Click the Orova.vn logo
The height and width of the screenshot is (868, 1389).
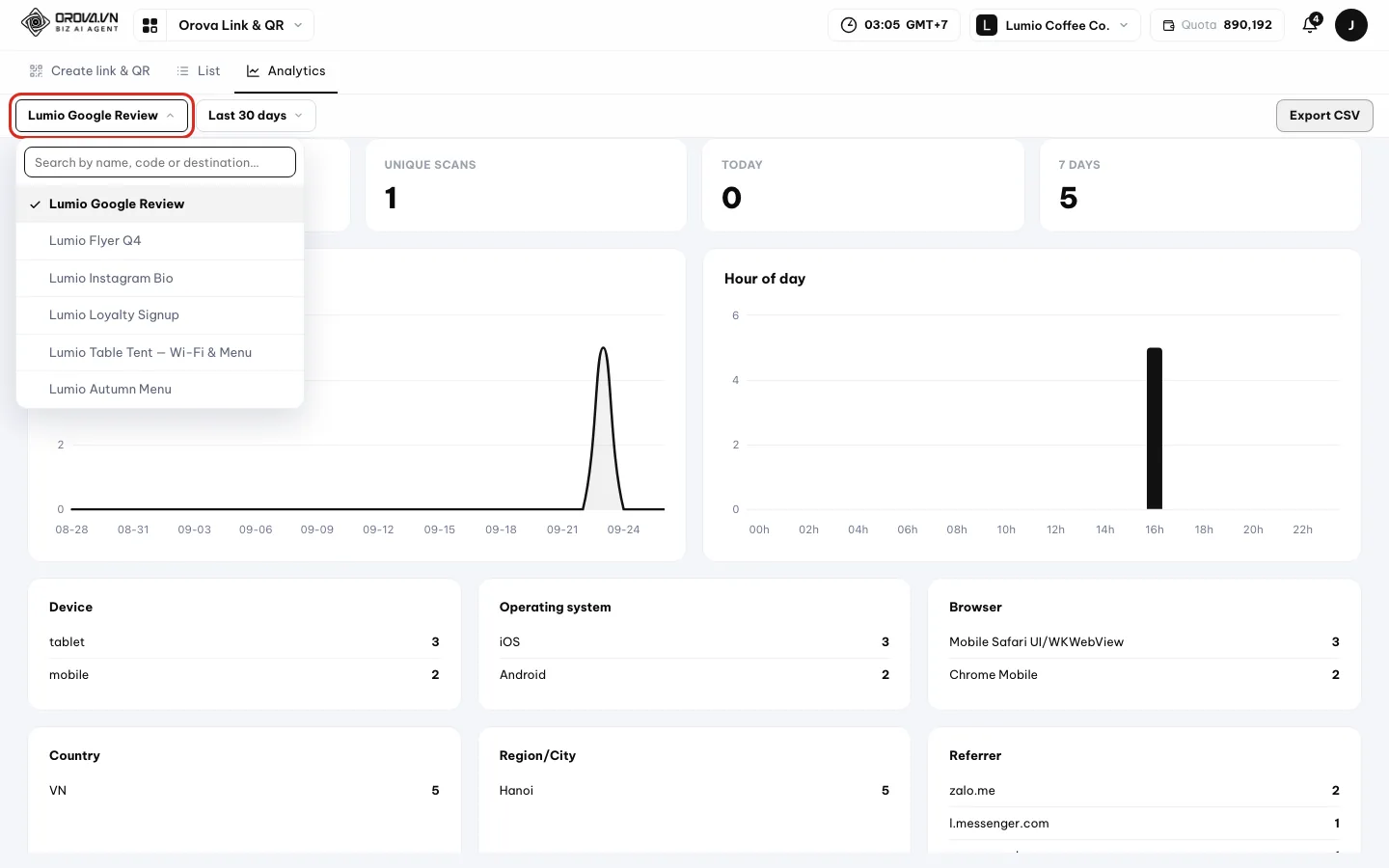coord(70,22)
